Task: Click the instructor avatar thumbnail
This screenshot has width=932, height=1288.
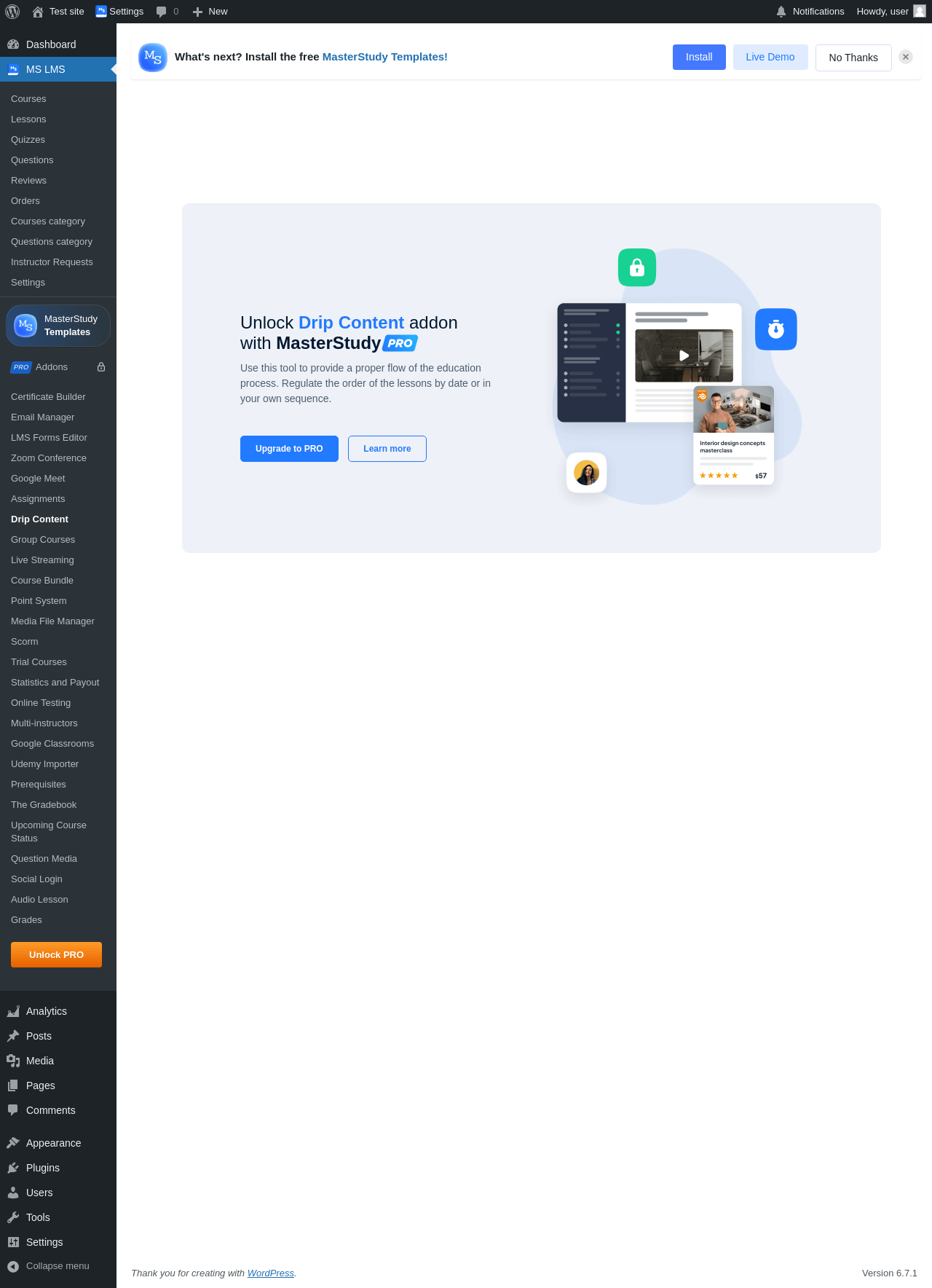Action: pyautogui.click(x=587, y=473)
